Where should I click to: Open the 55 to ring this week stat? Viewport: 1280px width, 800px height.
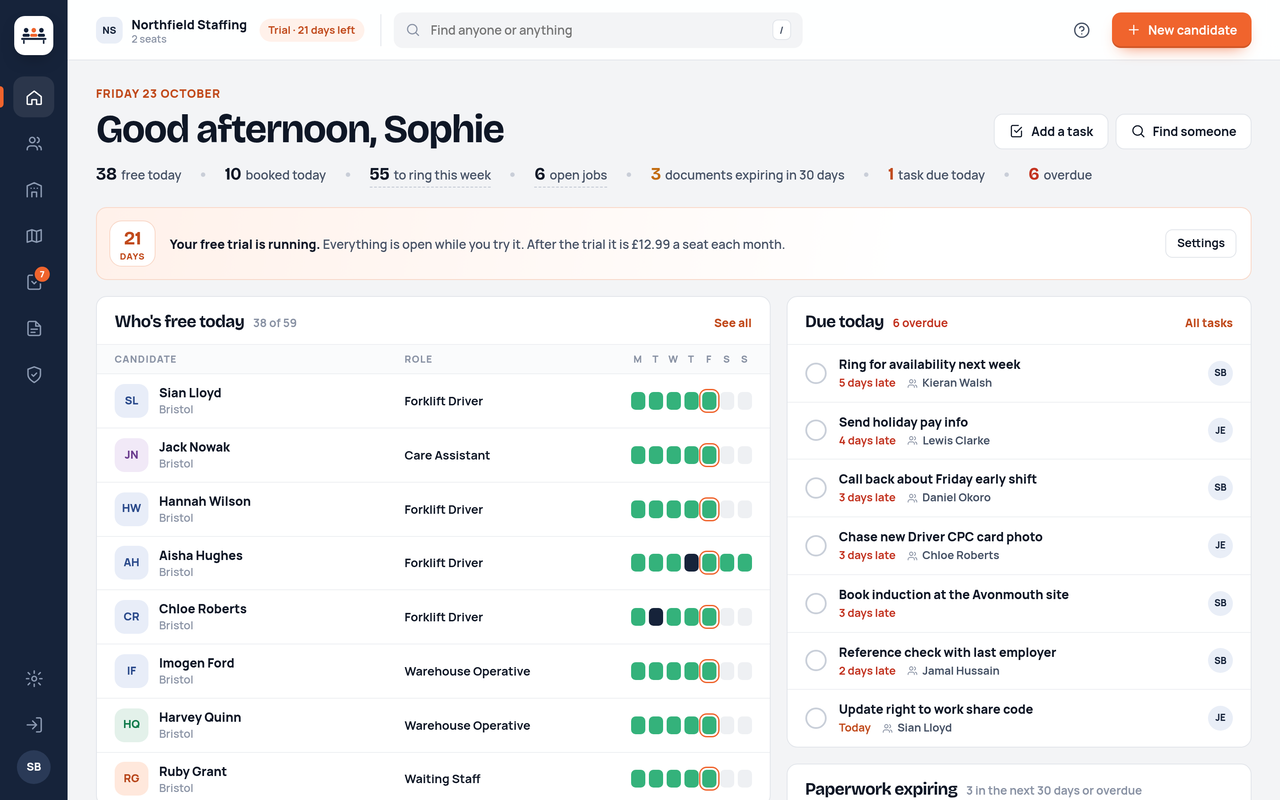pyautogui.click(x=430, y=175)
